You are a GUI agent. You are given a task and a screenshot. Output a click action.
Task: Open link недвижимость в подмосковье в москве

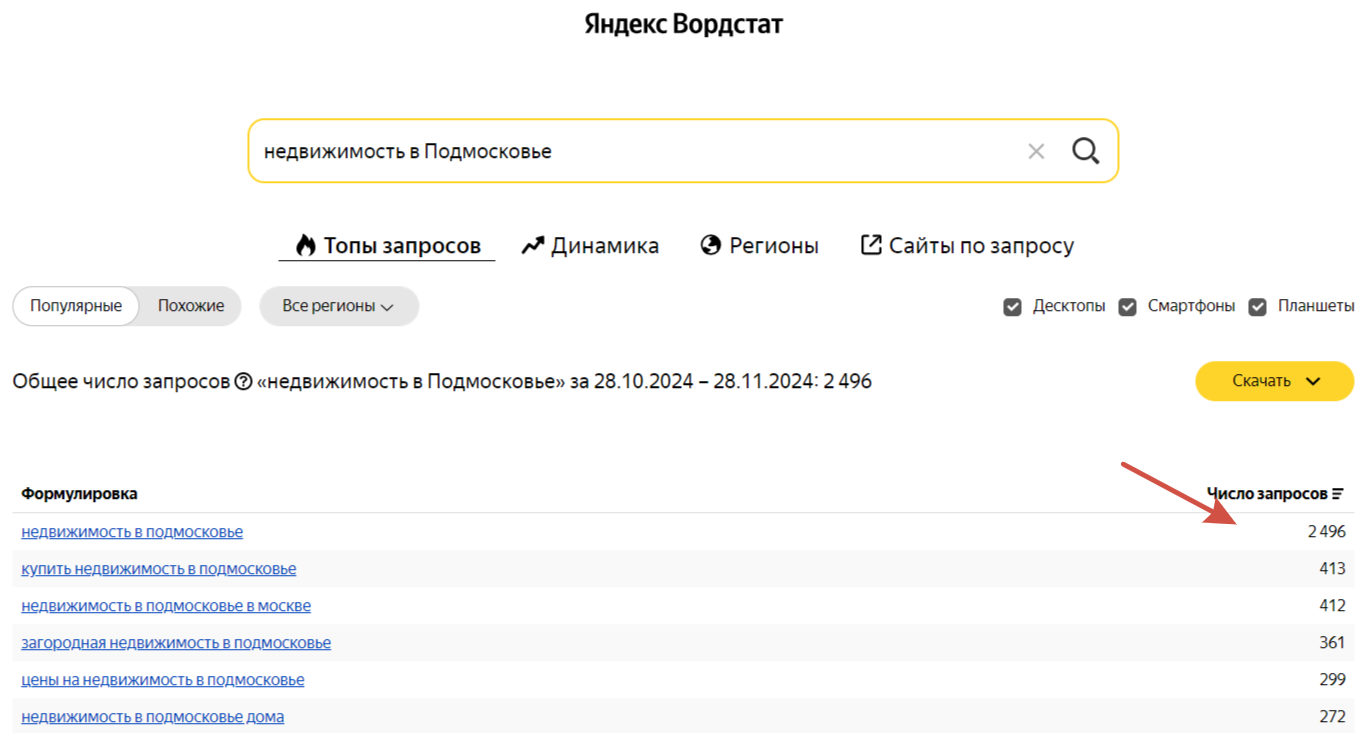166,606
